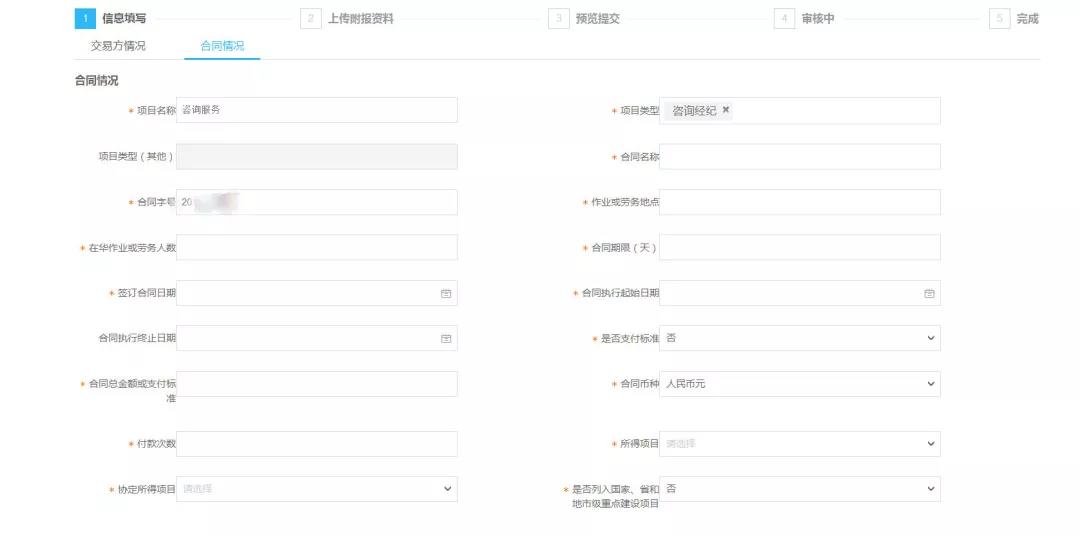The width and height of the screenshot is (1080, 536).
Task: Open the 协定所得项目 dropdown
Action: point(317,489)
